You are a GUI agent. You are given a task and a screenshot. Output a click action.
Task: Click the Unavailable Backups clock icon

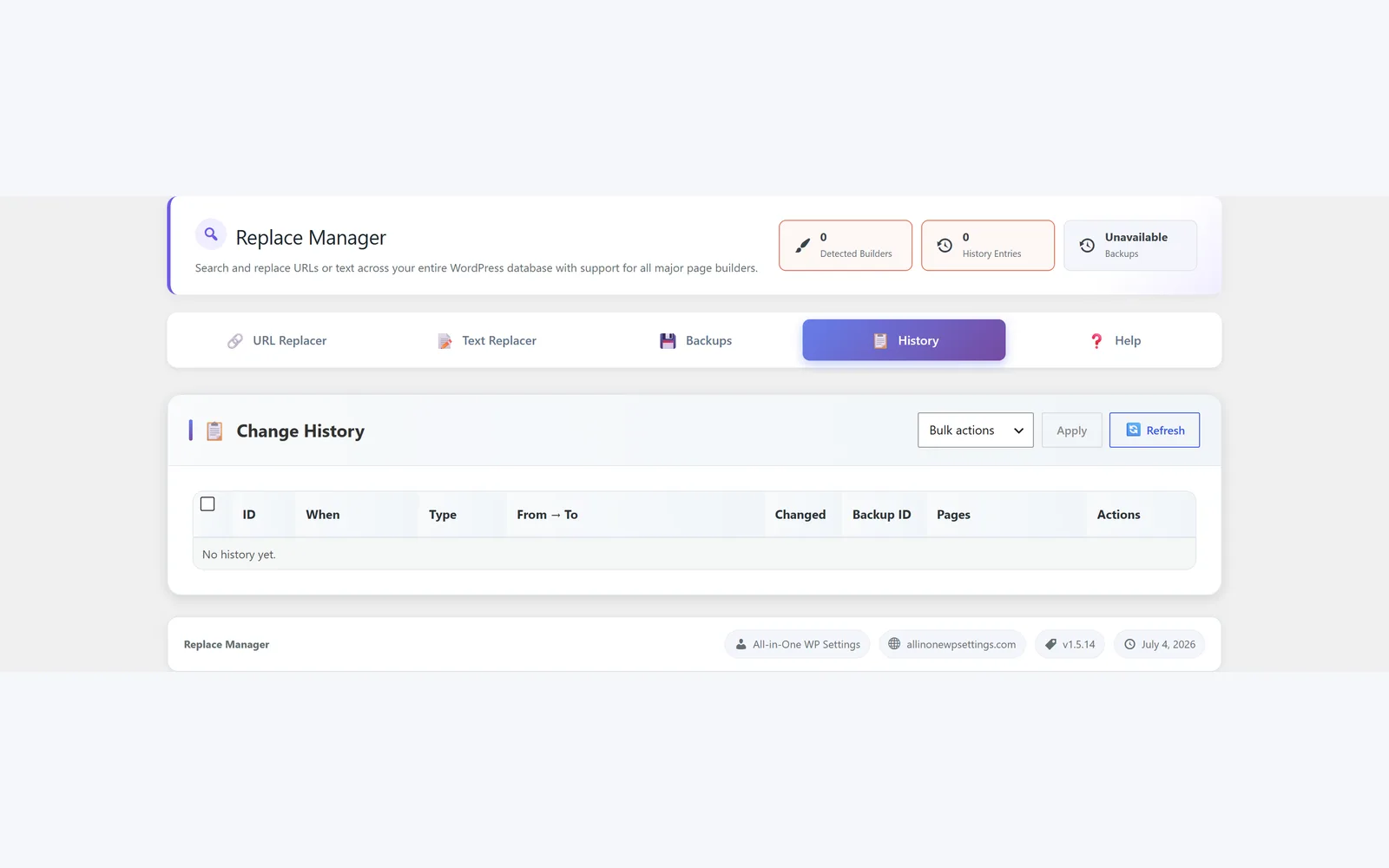(x=1087, y=246)
